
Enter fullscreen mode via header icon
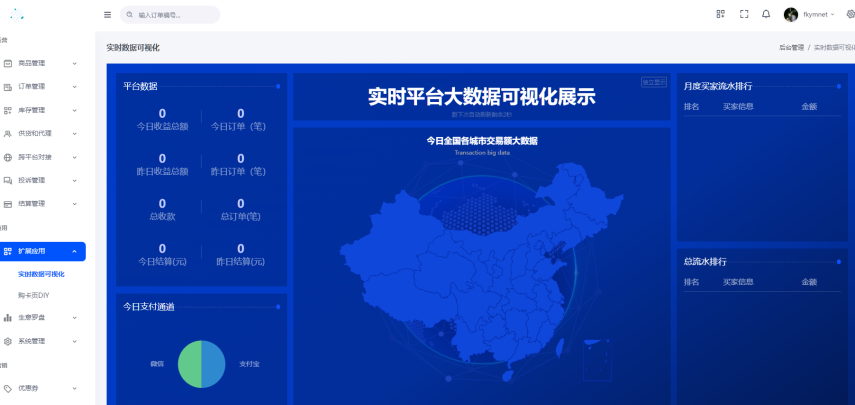(743, 14)
